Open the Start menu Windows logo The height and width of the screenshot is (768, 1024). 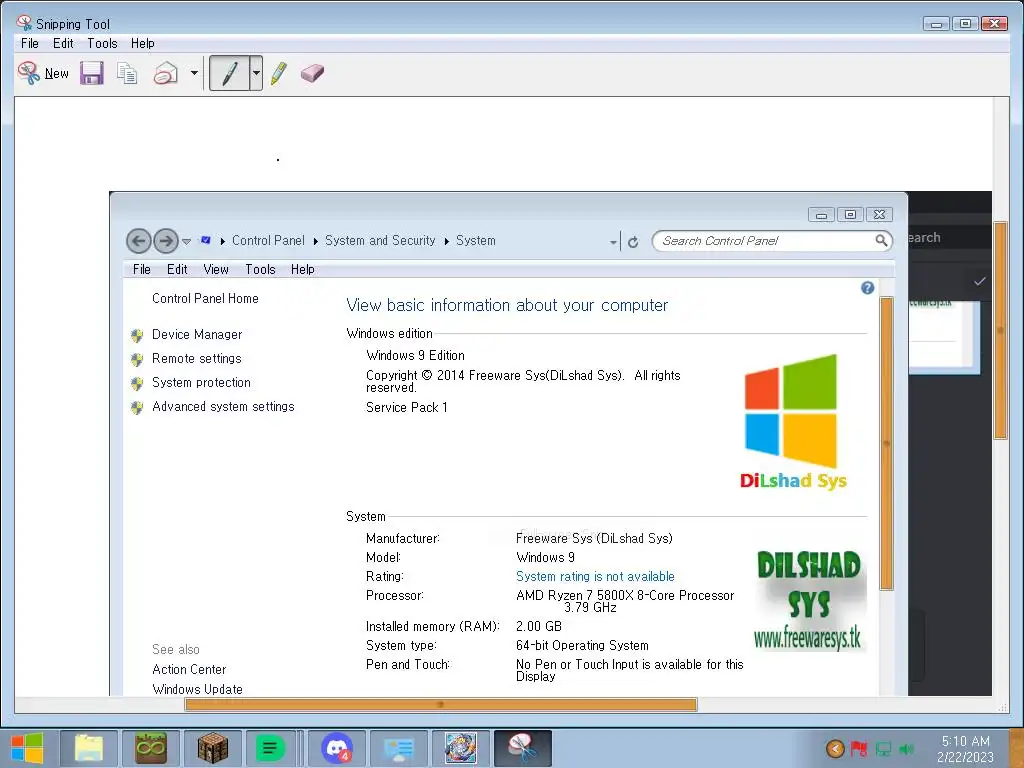[x=27, y=748]
